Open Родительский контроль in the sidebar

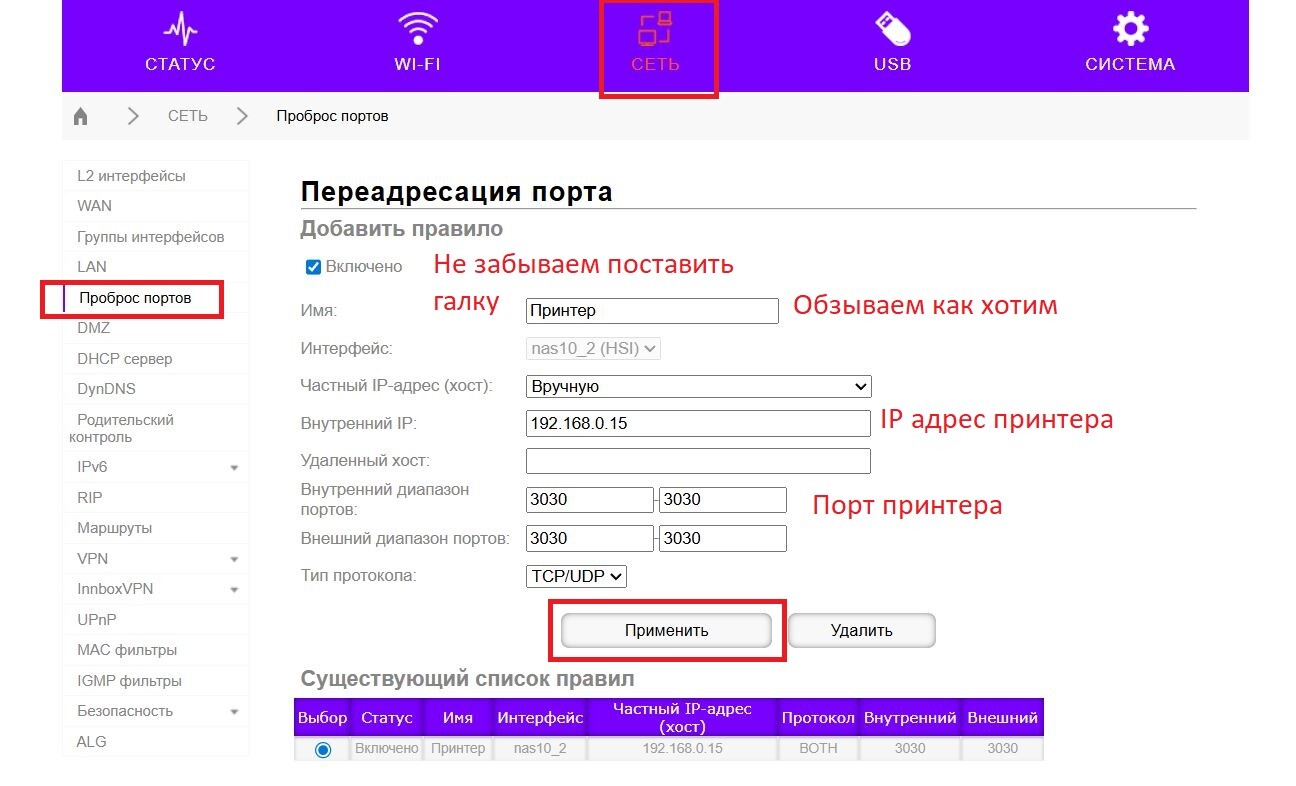pos(121,428)
